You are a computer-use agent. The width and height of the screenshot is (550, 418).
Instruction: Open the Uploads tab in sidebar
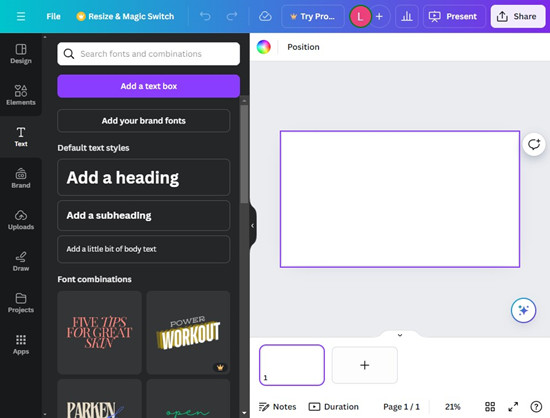pyautogui.click(x=21, y=220)
